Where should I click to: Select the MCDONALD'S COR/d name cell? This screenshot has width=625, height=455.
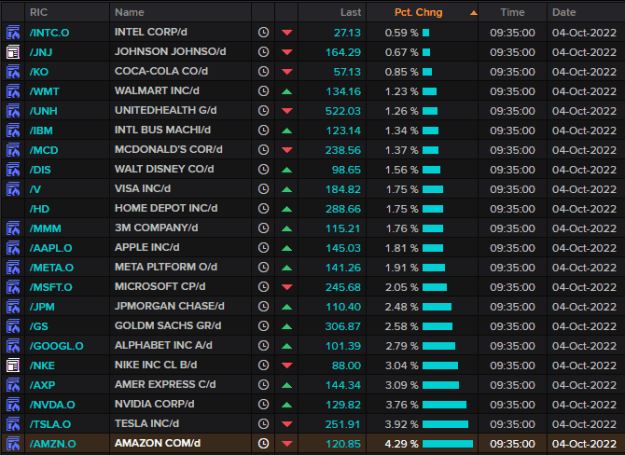click(x=169, y=149)
